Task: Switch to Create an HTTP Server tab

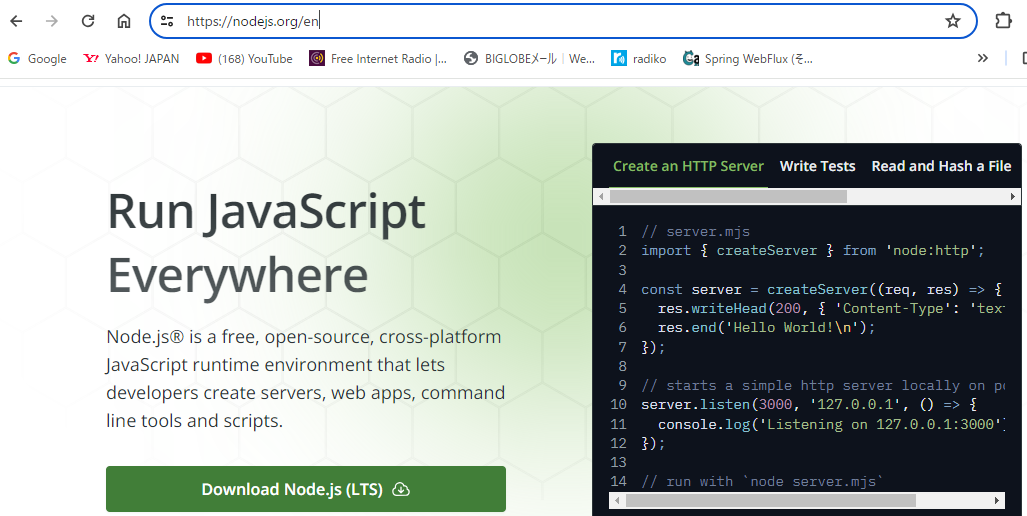Action: point(688,166)
